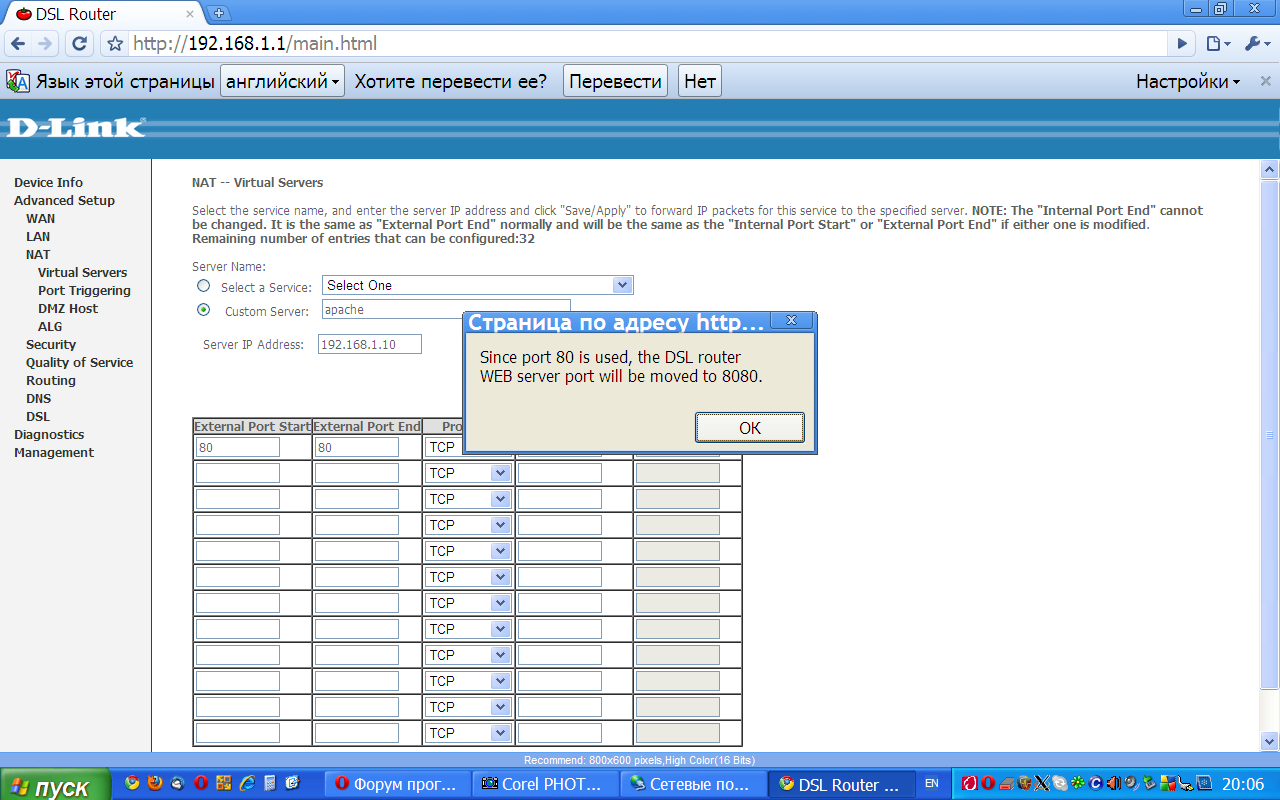
Task: Launch Internet Explorer from quick launch
Action: [x=247, y=784]
